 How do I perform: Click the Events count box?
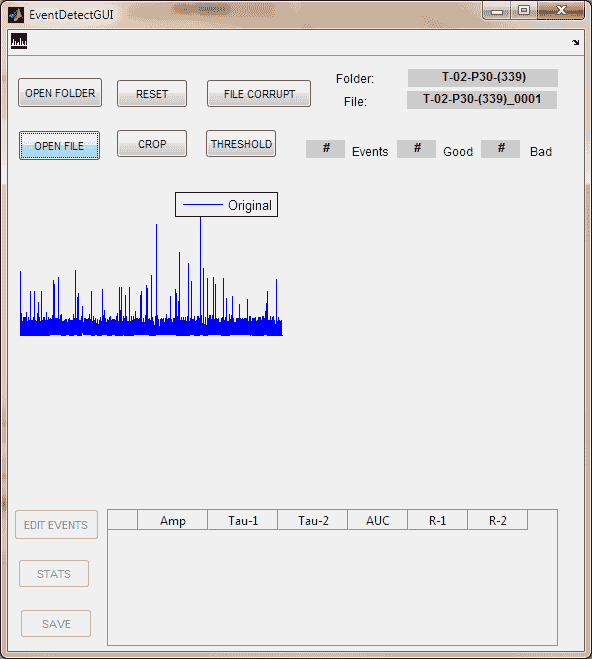tap(326, 149)
